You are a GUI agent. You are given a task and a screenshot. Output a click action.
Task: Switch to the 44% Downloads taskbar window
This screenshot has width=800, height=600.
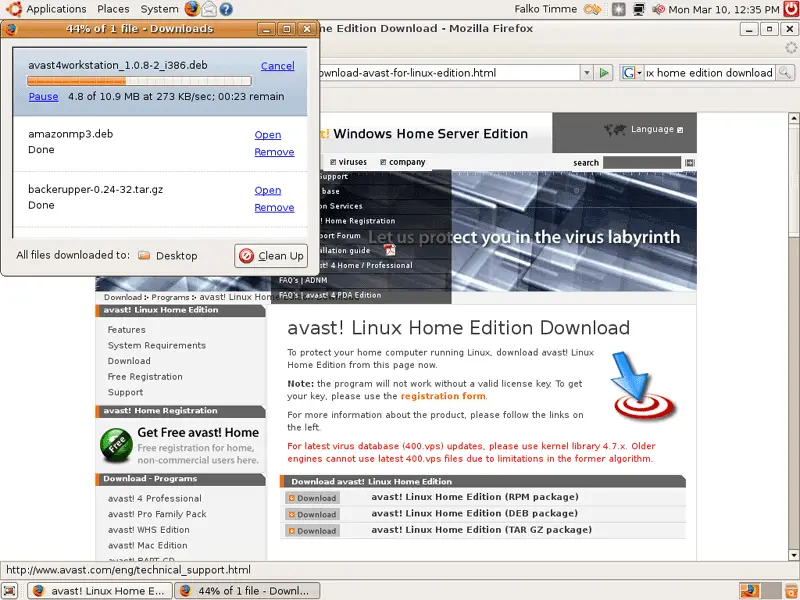tap(247, 591)
